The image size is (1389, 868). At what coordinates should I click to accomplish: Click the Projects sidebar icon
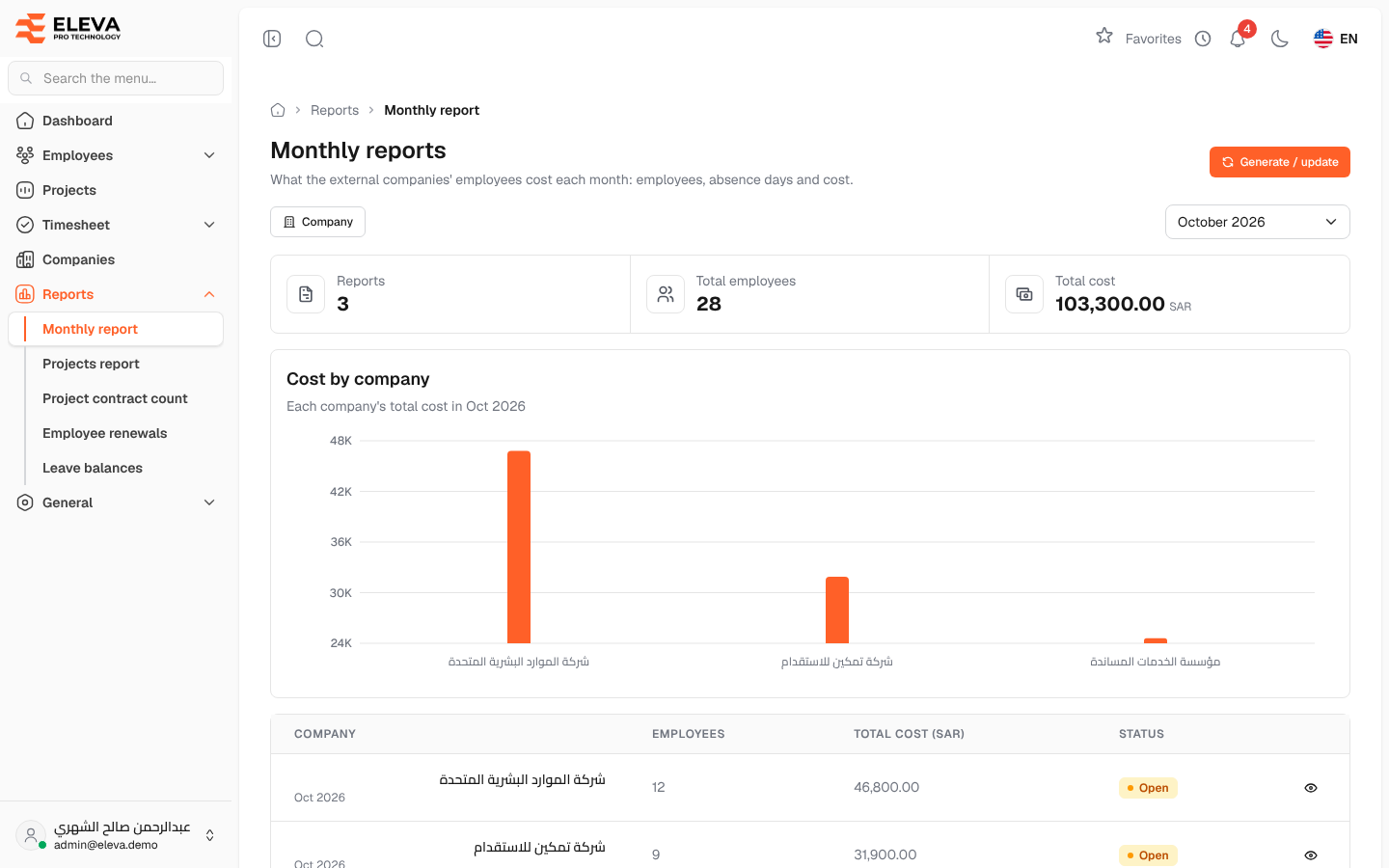(25, 190)
